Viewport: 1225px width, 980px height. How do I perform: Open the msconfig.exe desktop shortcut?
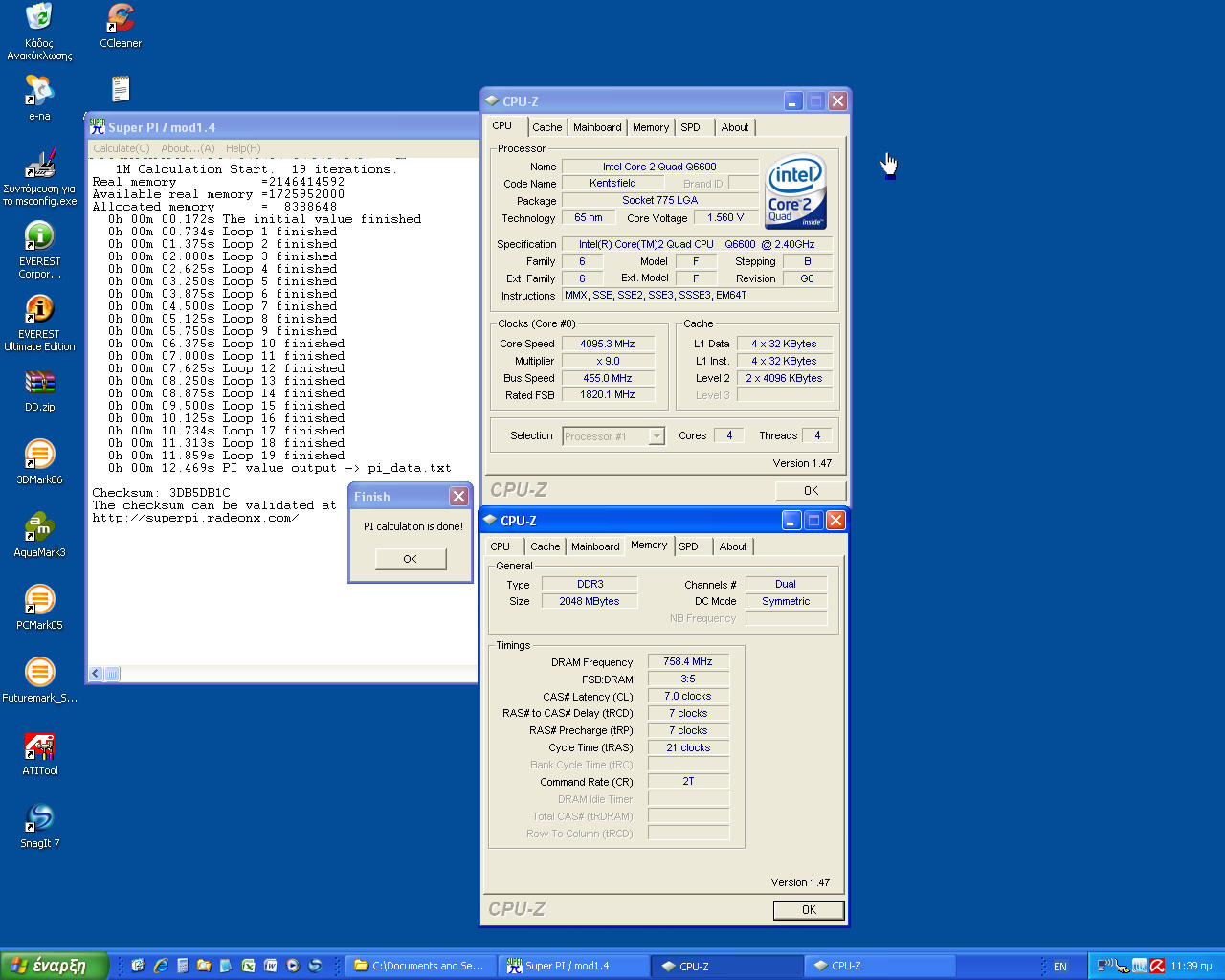click(x=39, y=177)
